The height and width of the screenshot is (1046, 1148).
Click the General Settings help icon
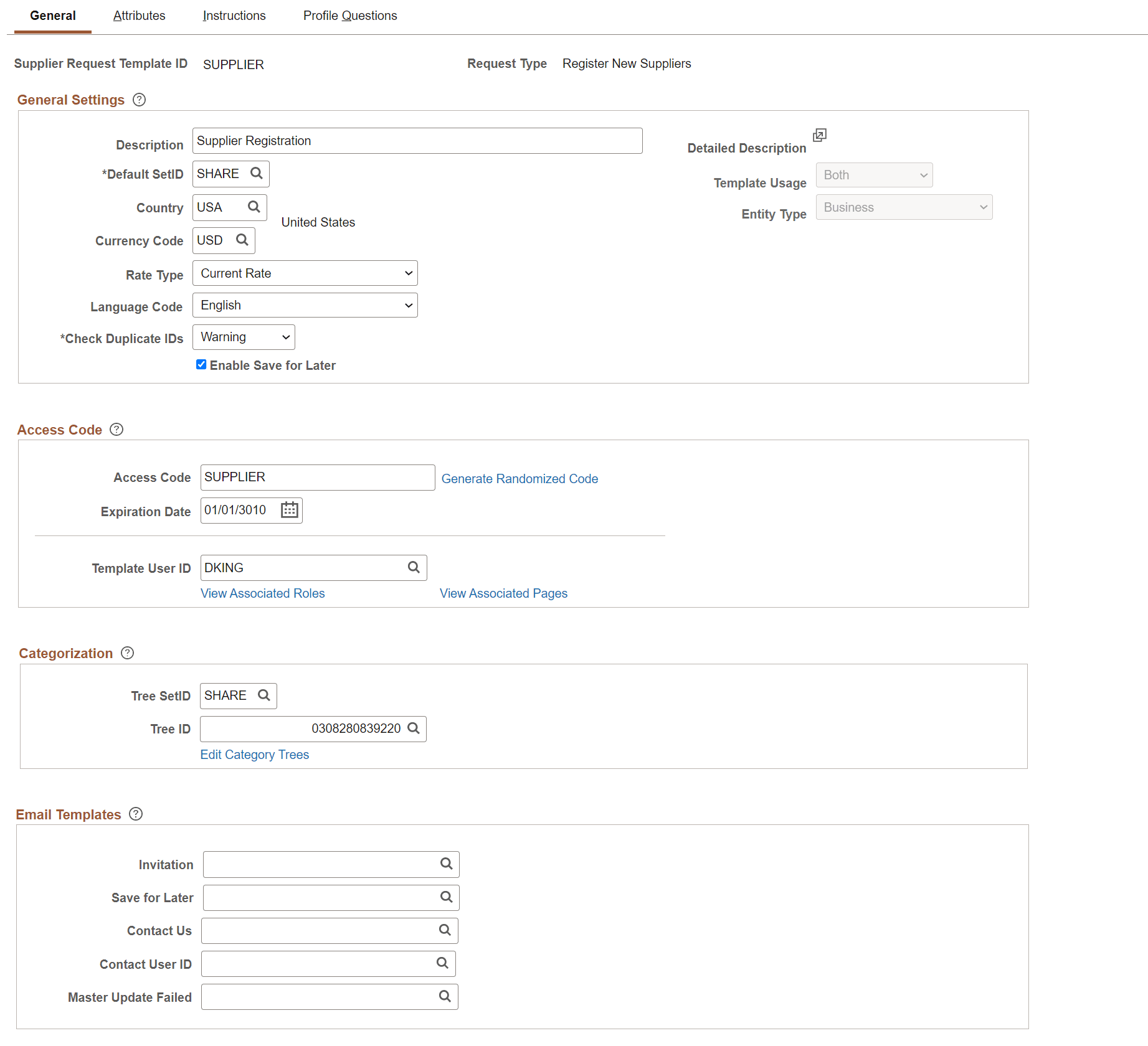click(x=138, y=100)
